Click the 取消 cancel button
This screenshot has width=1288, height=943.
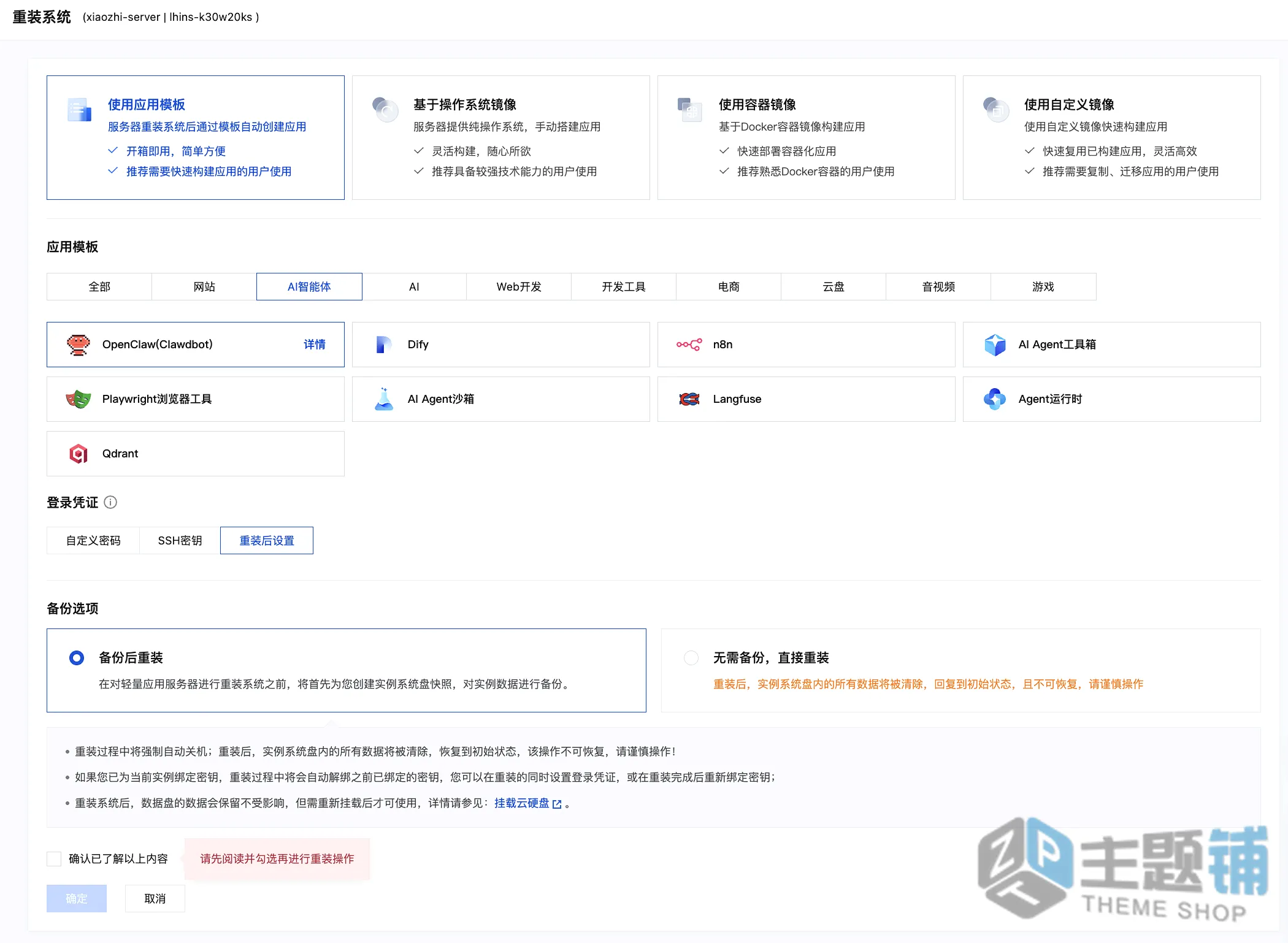coord(155,899)
